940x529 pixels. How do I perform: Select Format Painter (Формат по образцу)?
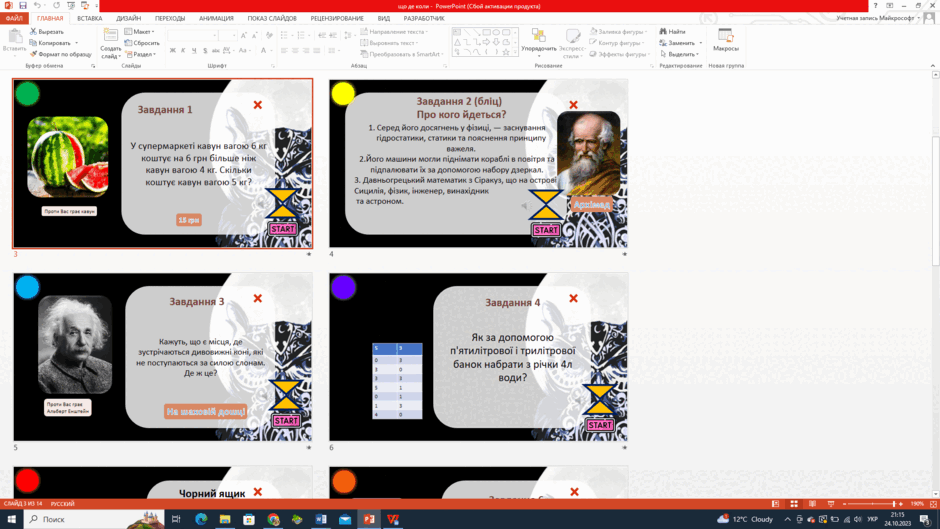(x=61, y=54)
